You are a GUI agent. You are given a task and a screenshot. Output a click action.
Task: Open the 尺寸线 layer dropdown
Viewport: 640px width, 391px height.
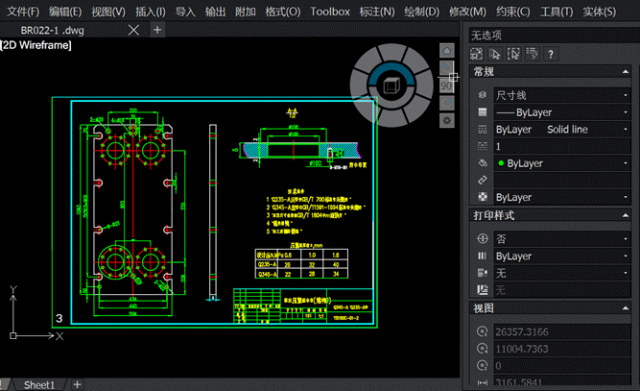click(x=562, y=96)
